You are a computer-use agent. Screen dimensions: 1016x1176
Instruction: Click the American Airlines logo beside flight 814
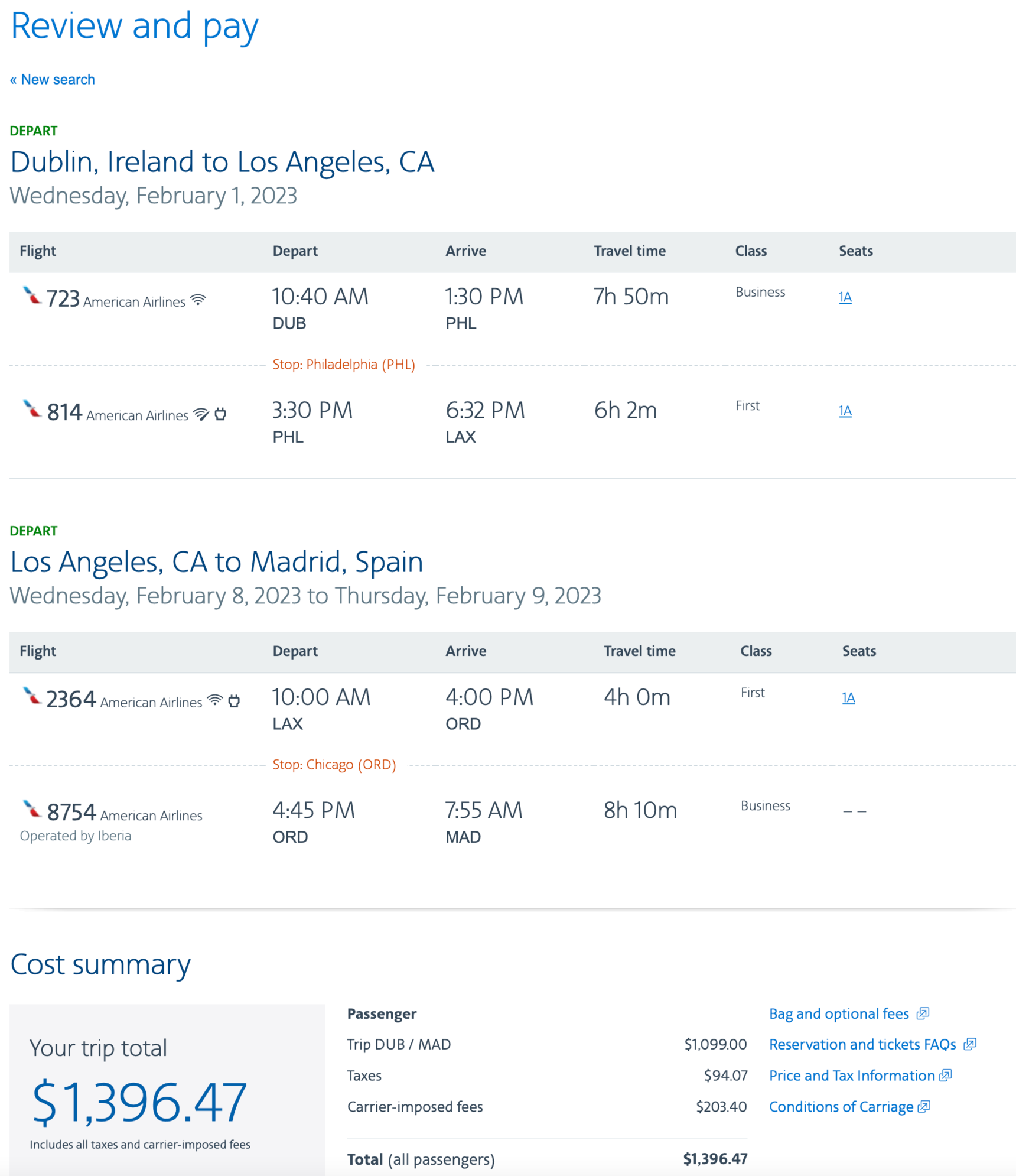click(x=32, y=409)
